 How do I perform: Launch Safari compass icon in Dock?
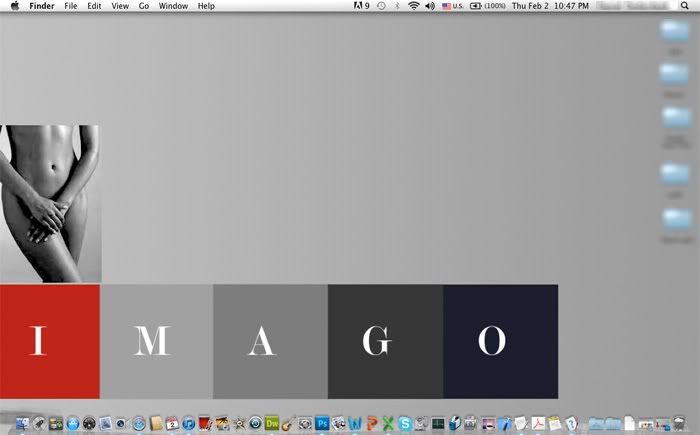pos(139,423)
